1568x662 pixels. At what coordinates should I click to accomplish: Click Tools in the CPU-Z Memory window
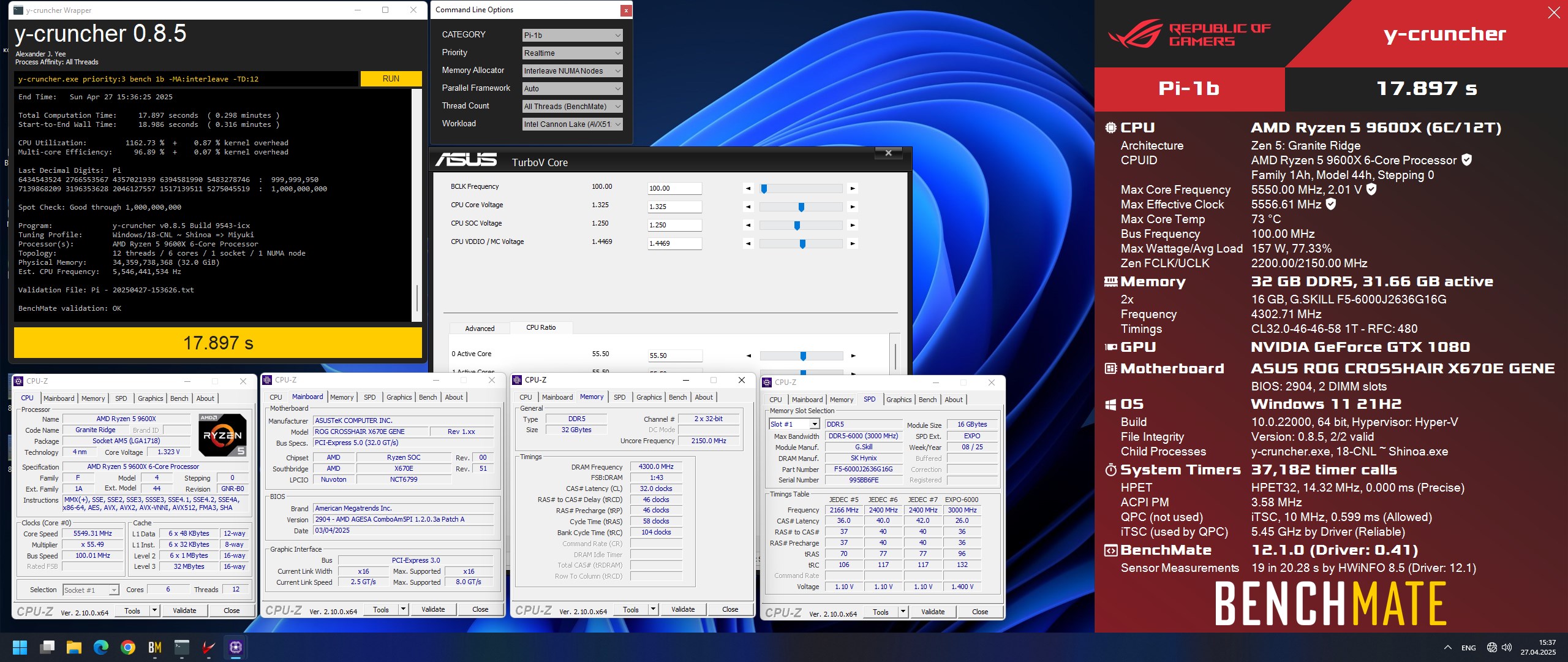(x=630, y=609)
